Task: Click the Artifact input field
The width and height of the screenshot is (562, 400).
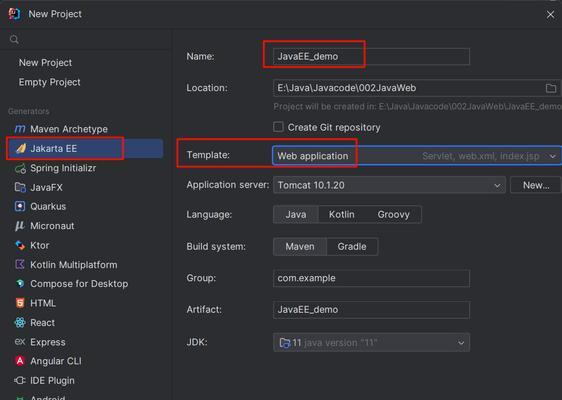Action: click(x=371, y=310)
